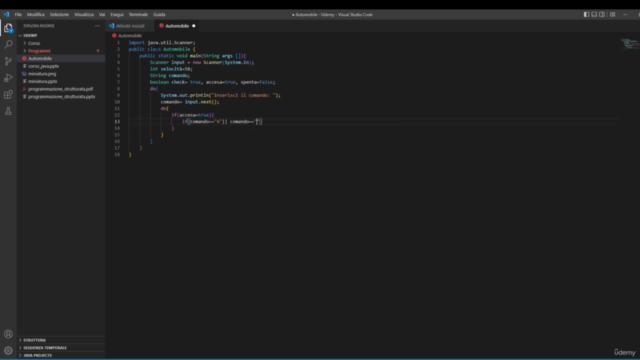640x360 pixels.
Task: Open the Terminale menu
Action: tap(138, 14)
